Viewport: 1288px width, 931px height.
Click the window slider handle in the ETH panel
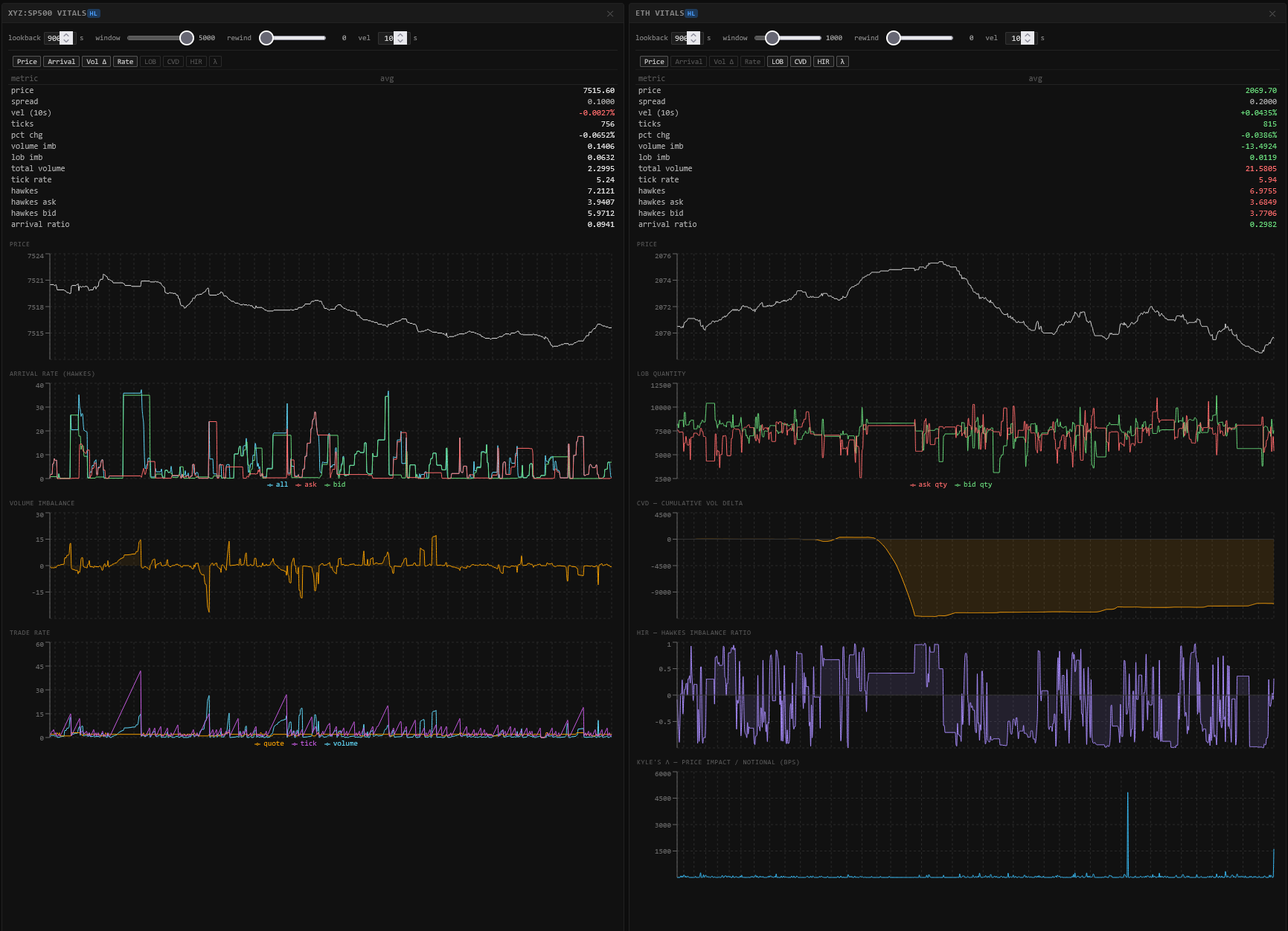click(x=772, y=38)
